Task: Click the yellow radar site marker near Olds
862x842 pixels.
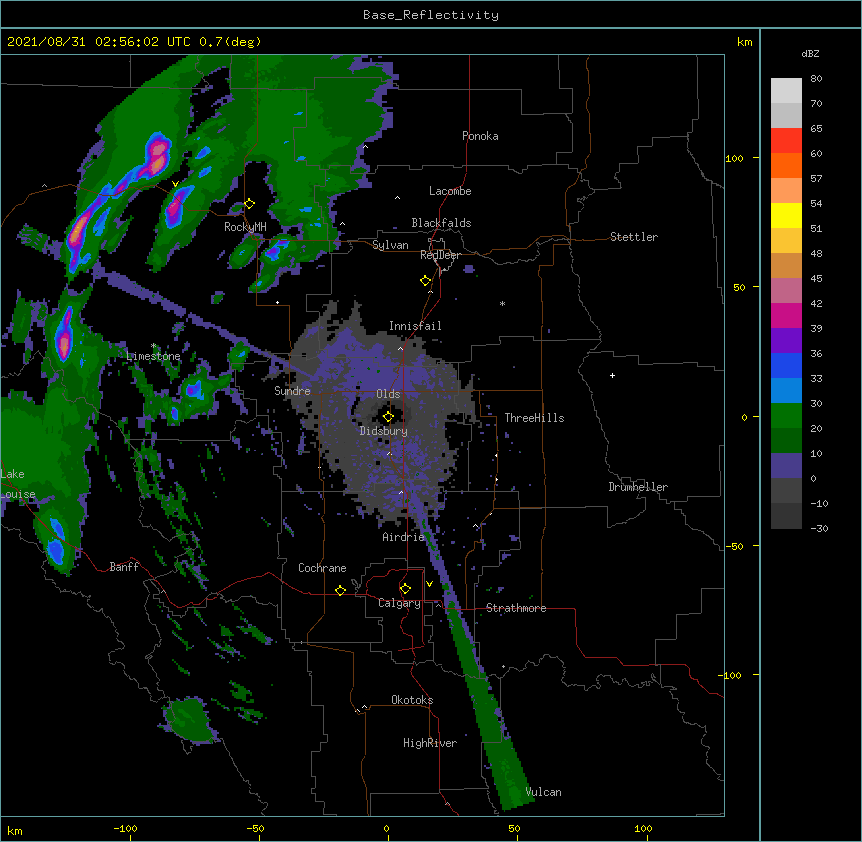Action: [388, 417]
